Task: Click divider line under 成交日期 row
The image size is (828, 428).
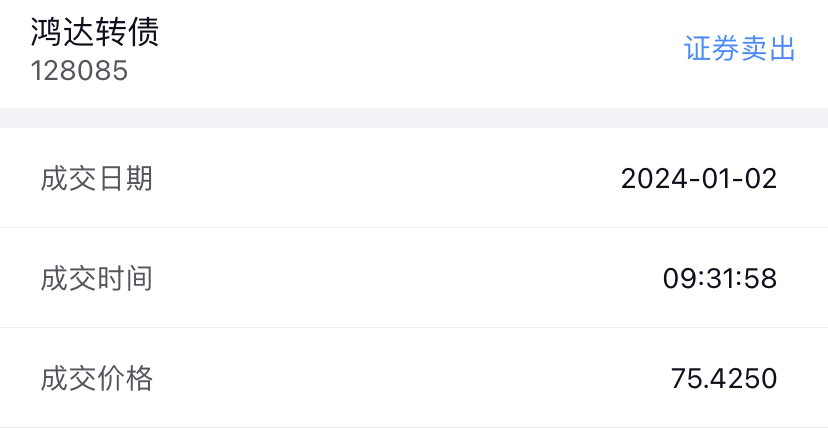Action: [414, 227]
